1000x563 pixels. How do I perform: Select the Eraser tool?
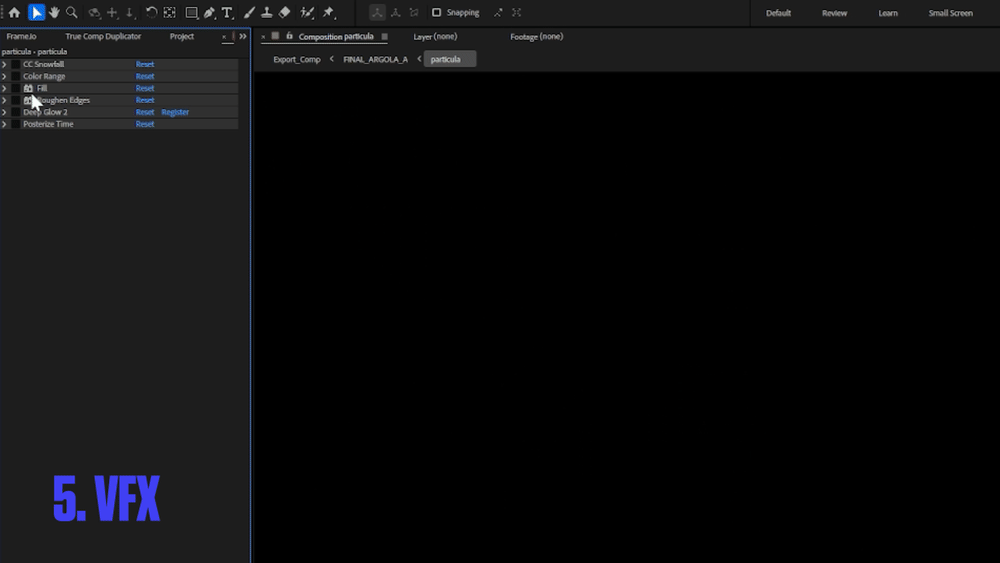pyautogui.click(x=284, y=13)
